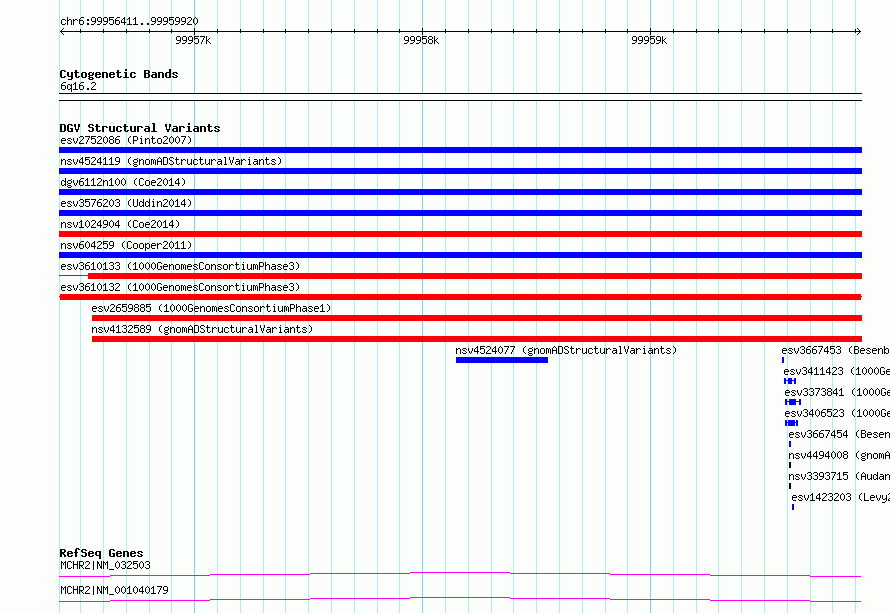Select esv3667453 variant label
This screenshot has width=890, height=613.
point(836,350)
